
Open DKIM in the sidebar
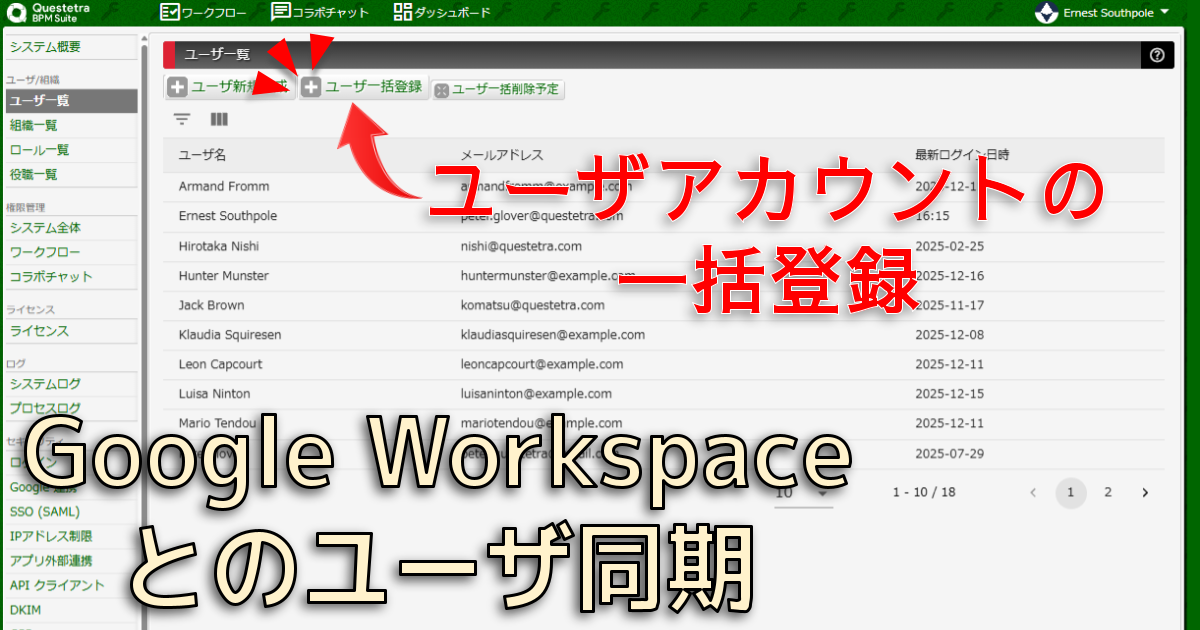70,609
